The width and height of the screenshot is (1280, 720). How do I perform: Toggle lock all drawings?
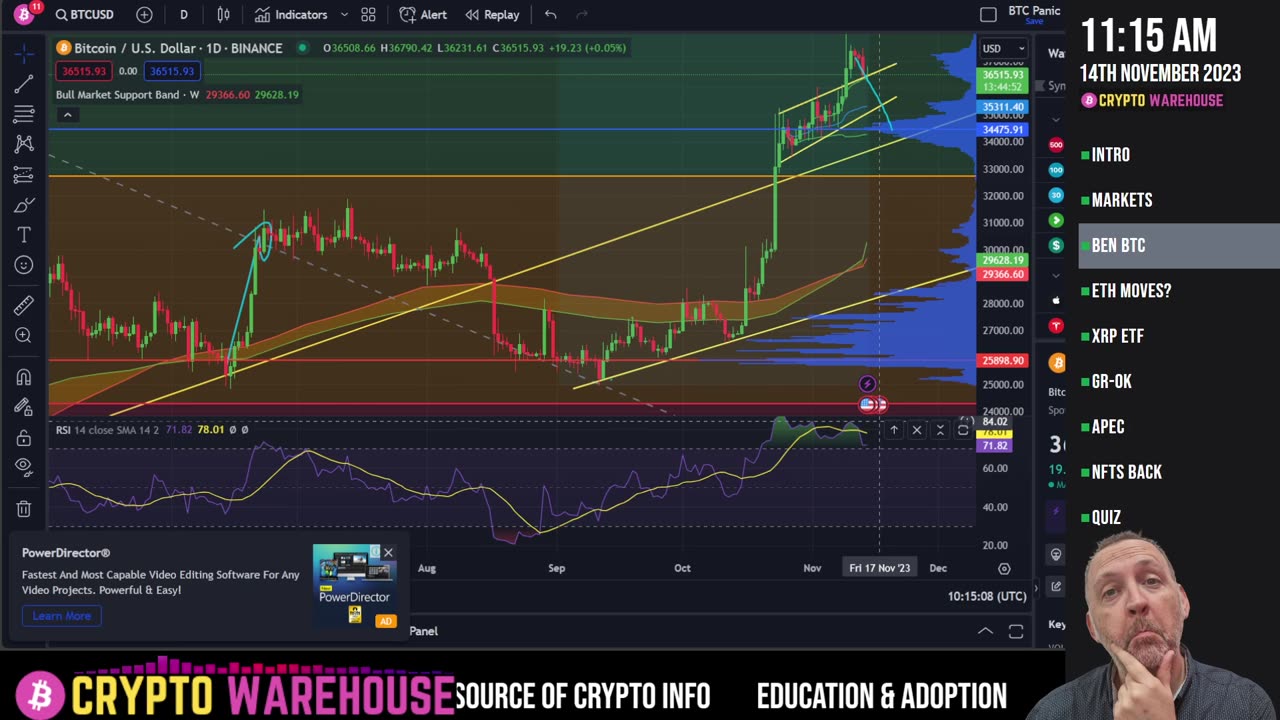coord(24,438)
